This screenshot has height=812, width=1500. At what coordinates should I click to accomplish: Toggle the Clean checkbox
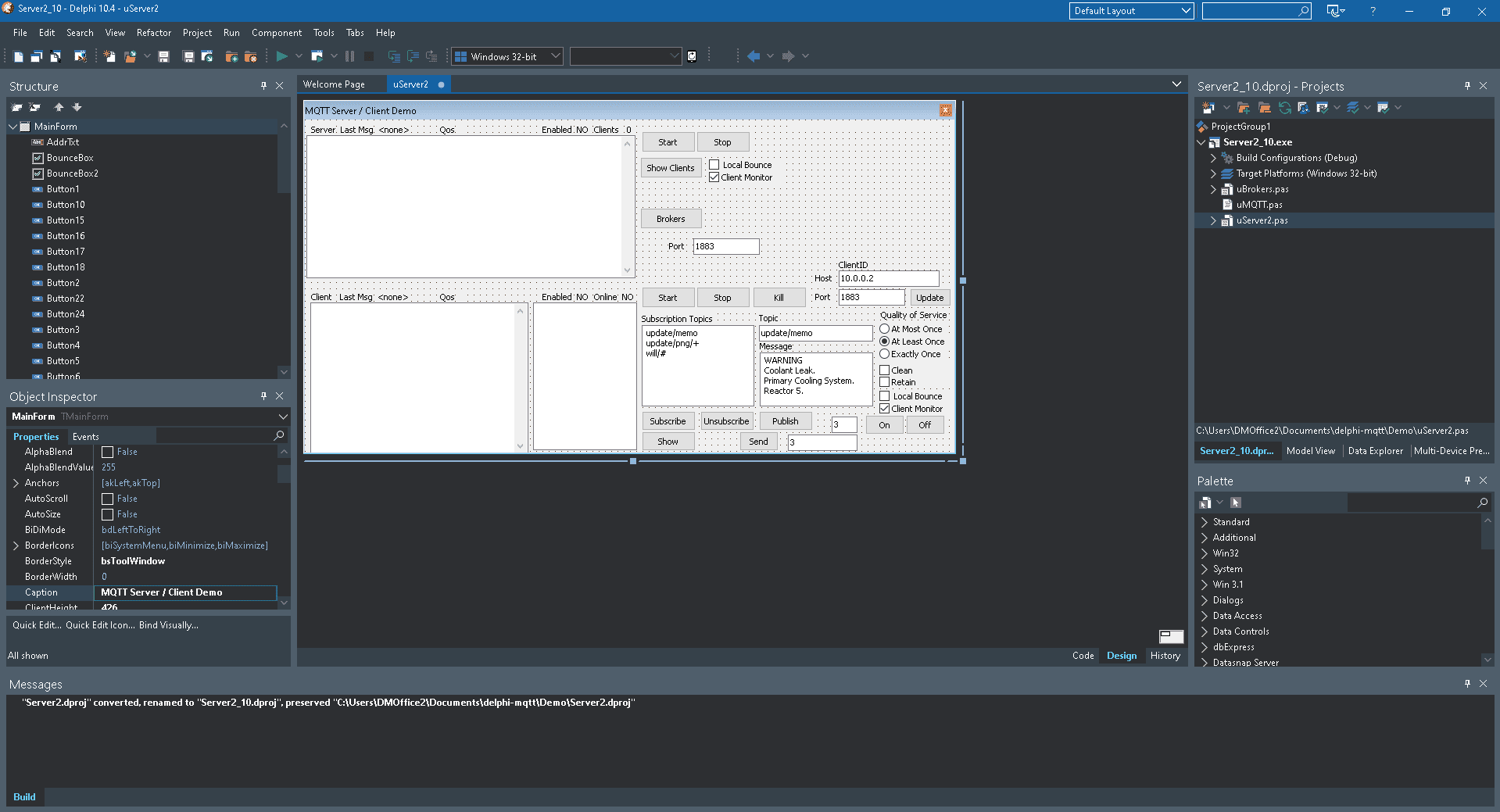click(885, 370)
